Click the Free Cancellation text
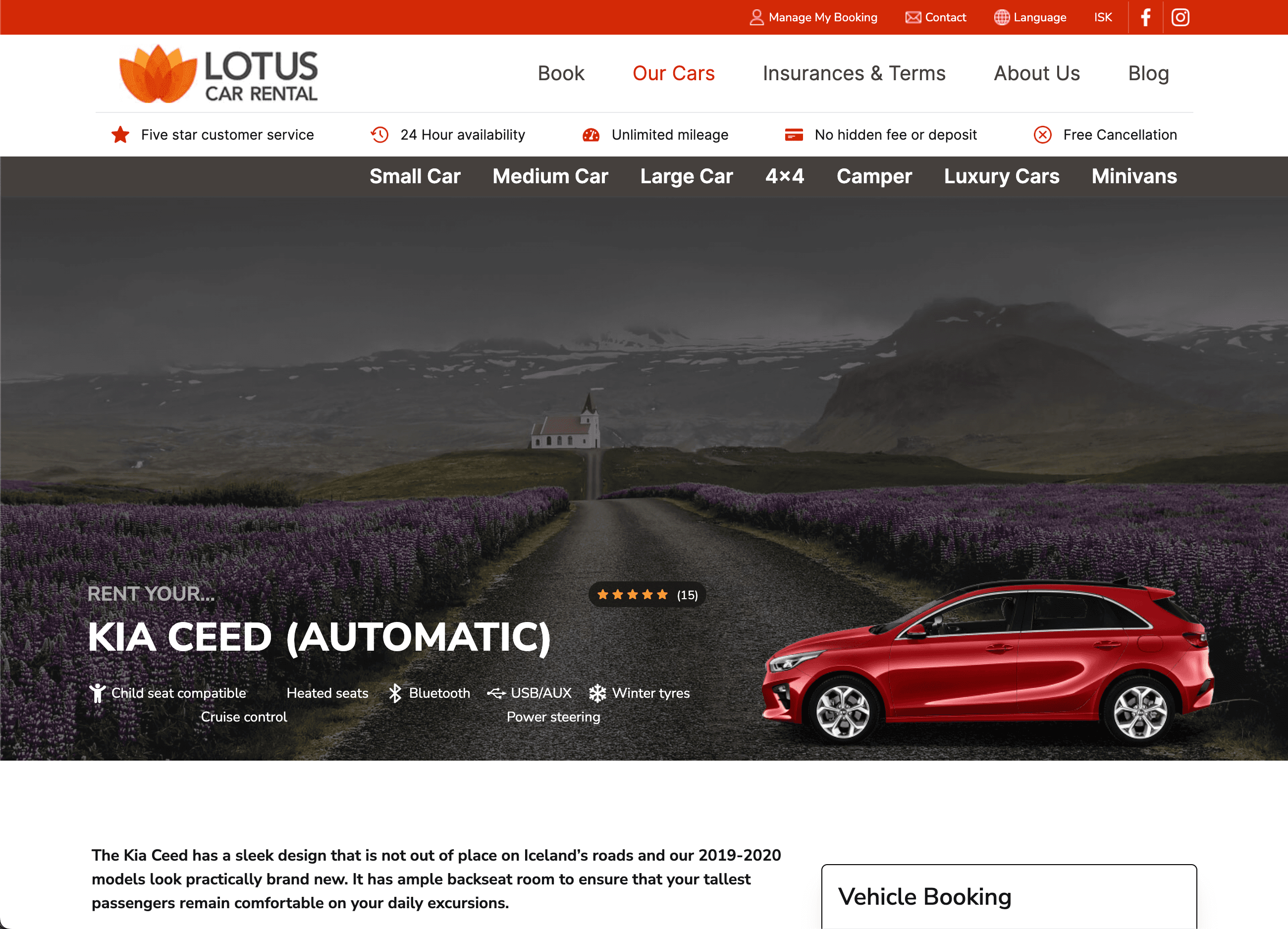 tap(1120, 135)
